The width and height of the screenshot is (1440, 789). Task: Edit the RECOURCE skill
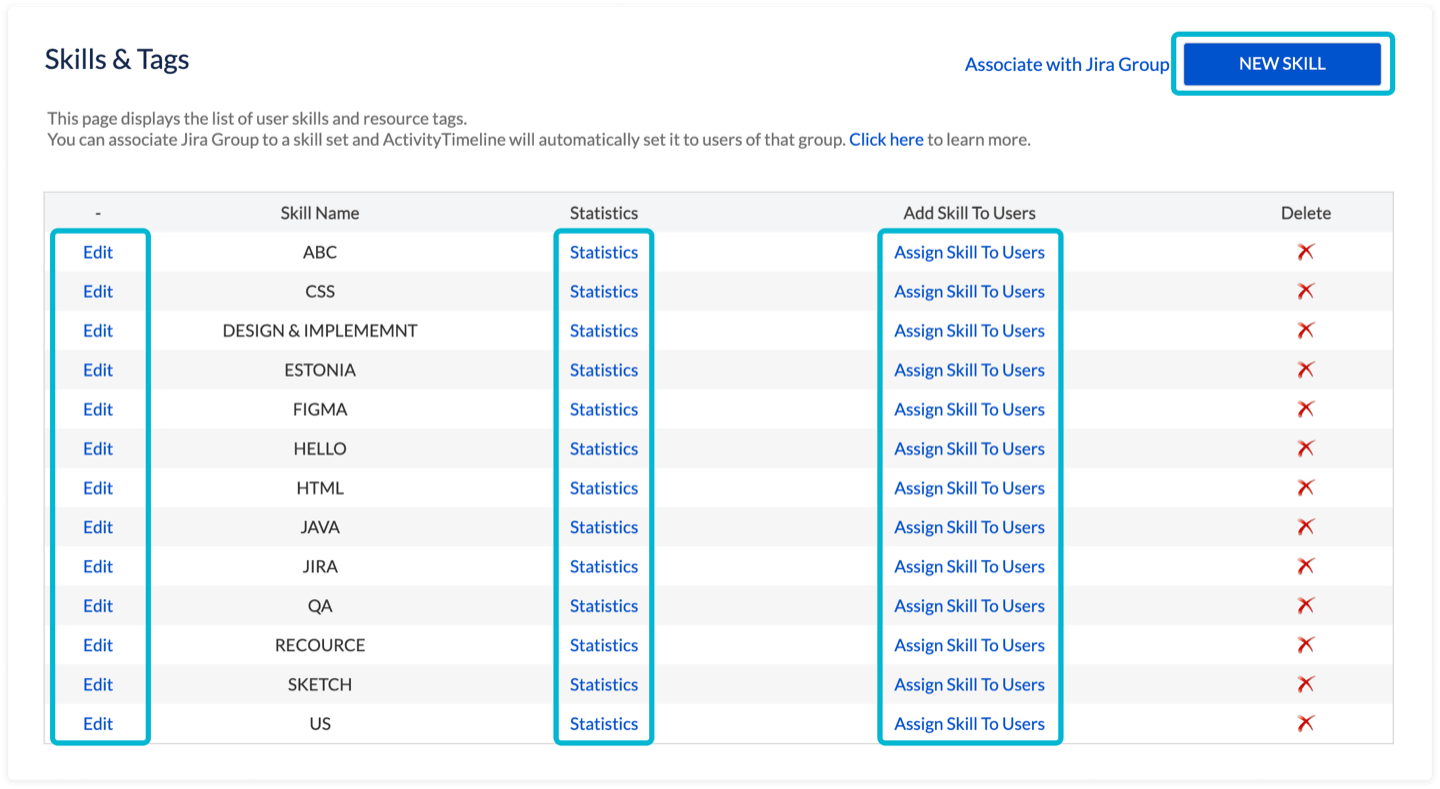(98, 645)
